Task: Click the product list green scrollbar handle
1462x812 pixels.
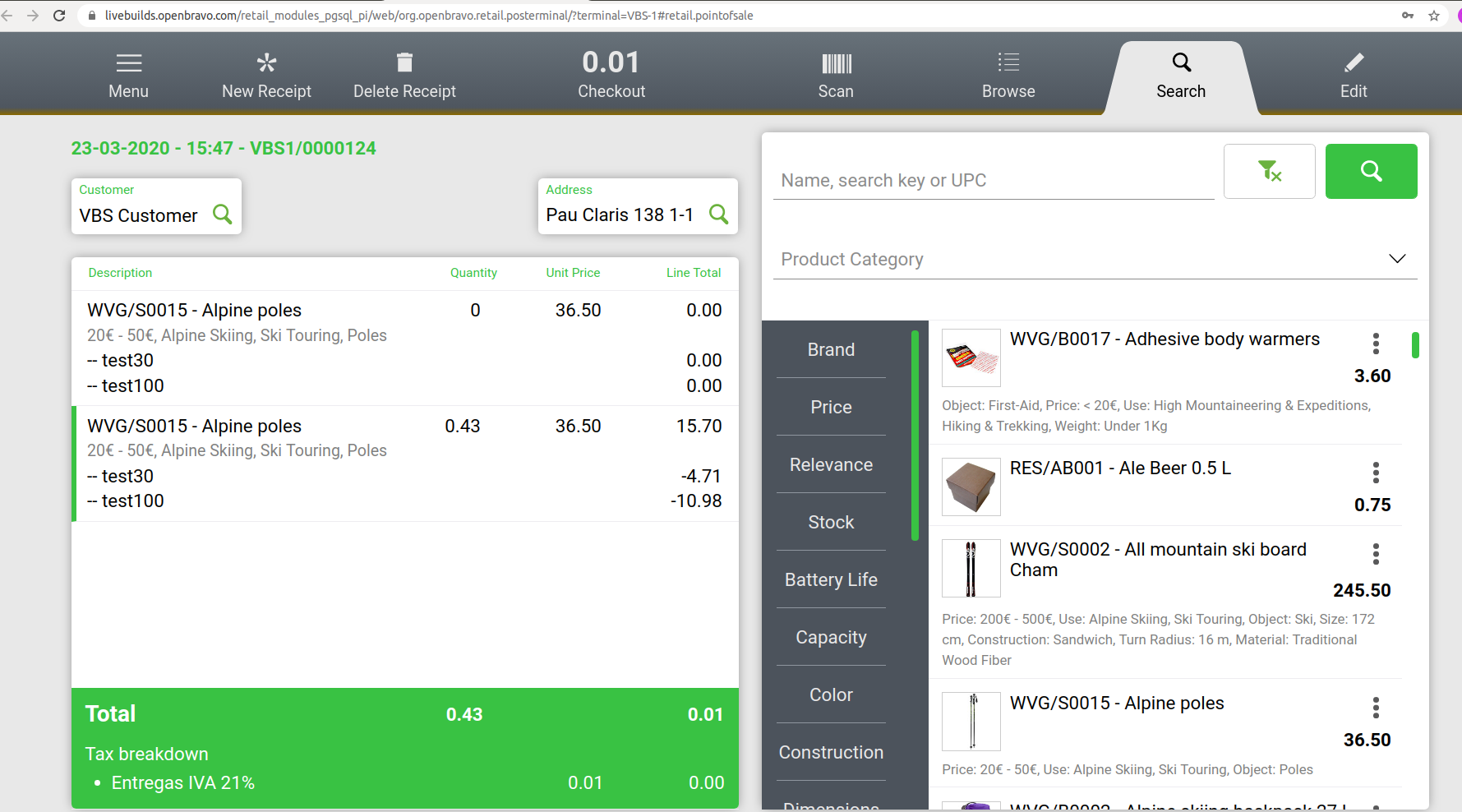Action: coord(1415,345)
